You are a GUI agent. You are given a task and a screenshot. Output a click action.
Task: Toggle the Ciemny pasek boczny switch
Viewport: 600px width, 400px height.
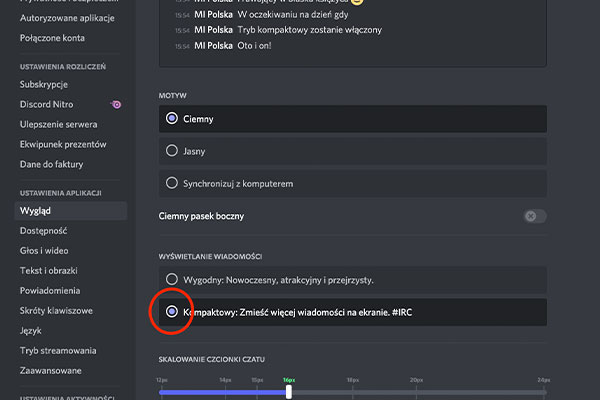point(534,216)
